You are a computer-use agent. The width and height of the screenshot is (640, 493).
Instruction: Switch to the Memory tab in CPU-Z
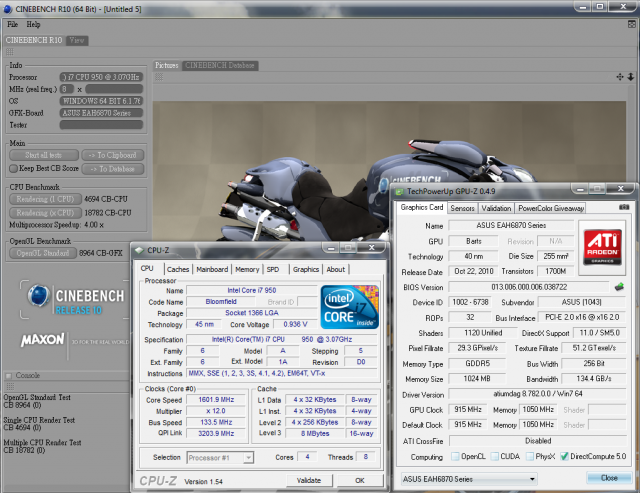pos(247,269)
